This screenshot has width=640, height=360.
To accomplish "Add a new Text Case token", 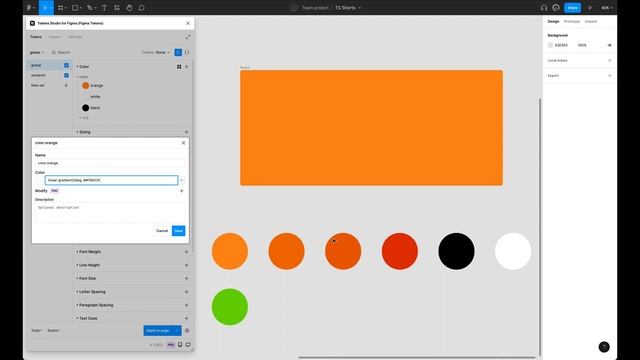I will (x=187, y=318).
